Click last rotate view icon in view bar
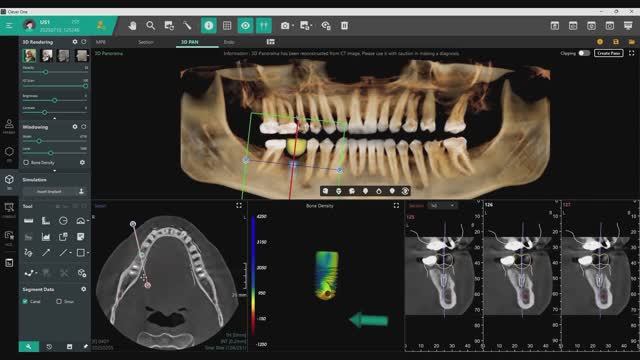This screenshot has height=360, width=640. pos(405,191)
